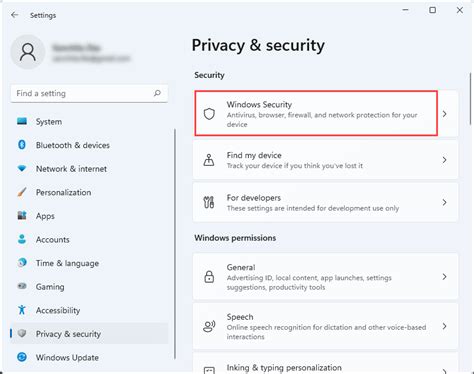Expand the Find my device chevron
The width and height of the screenshot is (474, 374).
[444, 160]
